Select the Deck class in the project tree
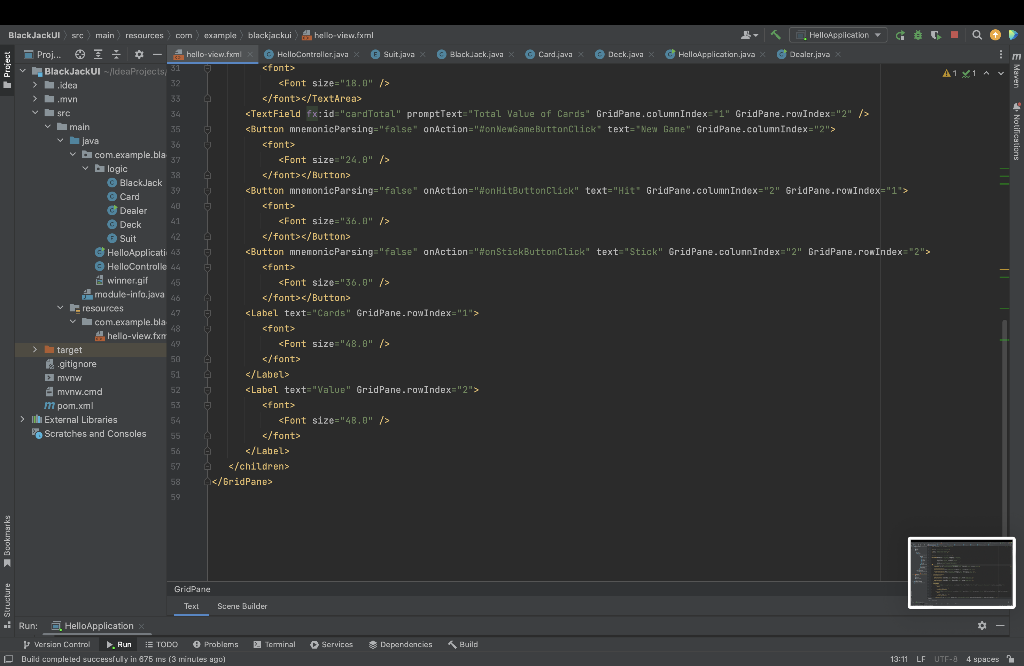Image resolution: width=1024 pixels, height=666 pixels. click(131, 225)
